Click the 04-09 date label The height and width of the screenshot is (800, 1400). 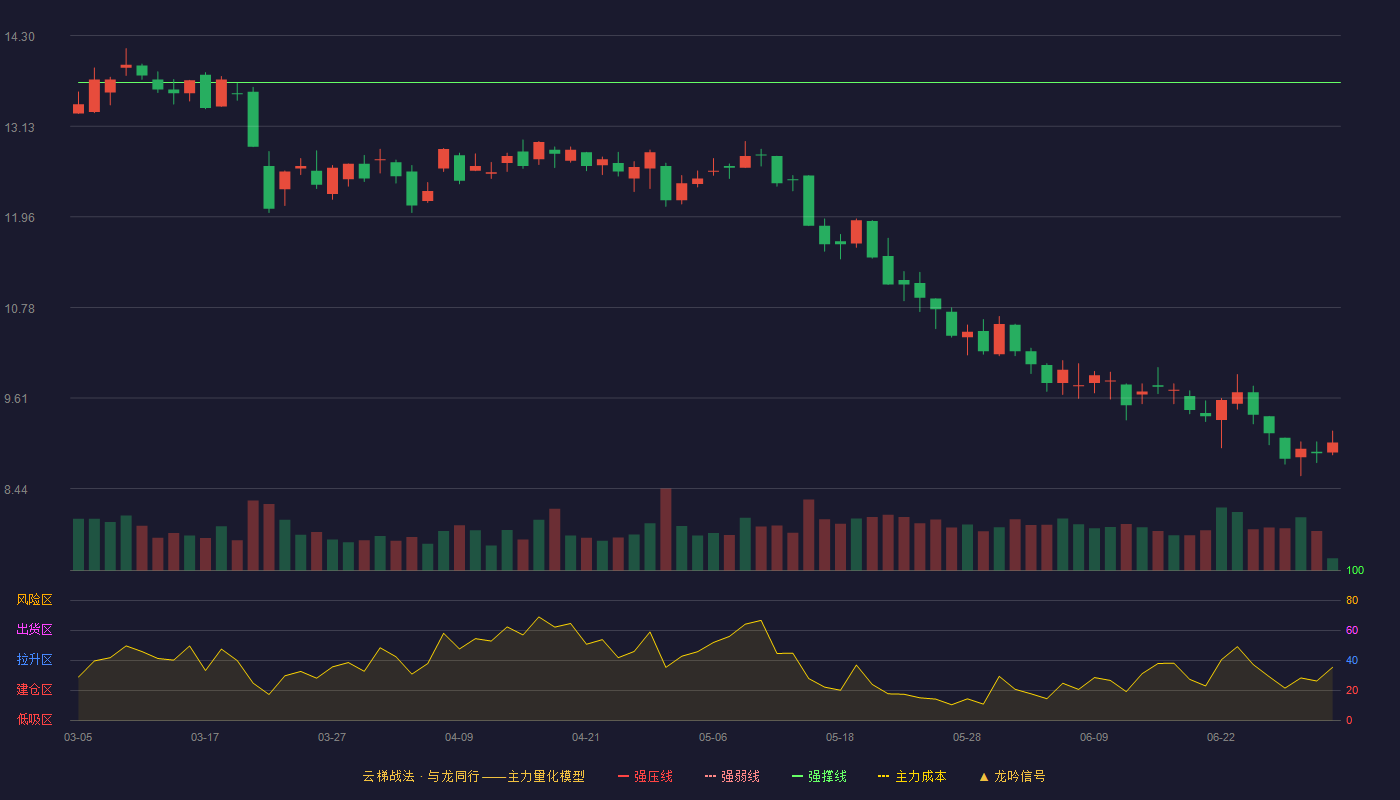(459, 737)
